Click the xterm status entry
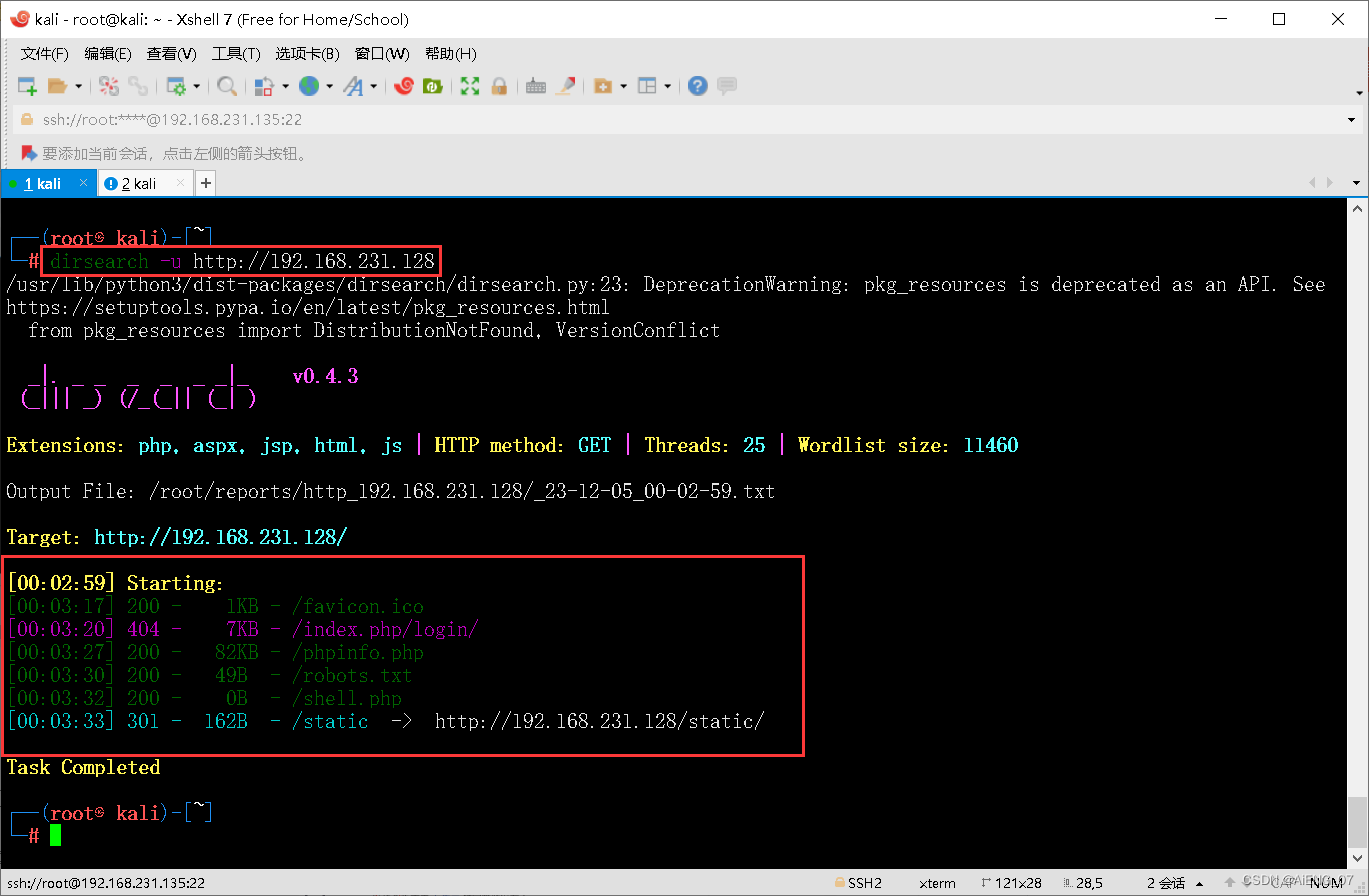 pyautogui.click(x=937, y=883)
